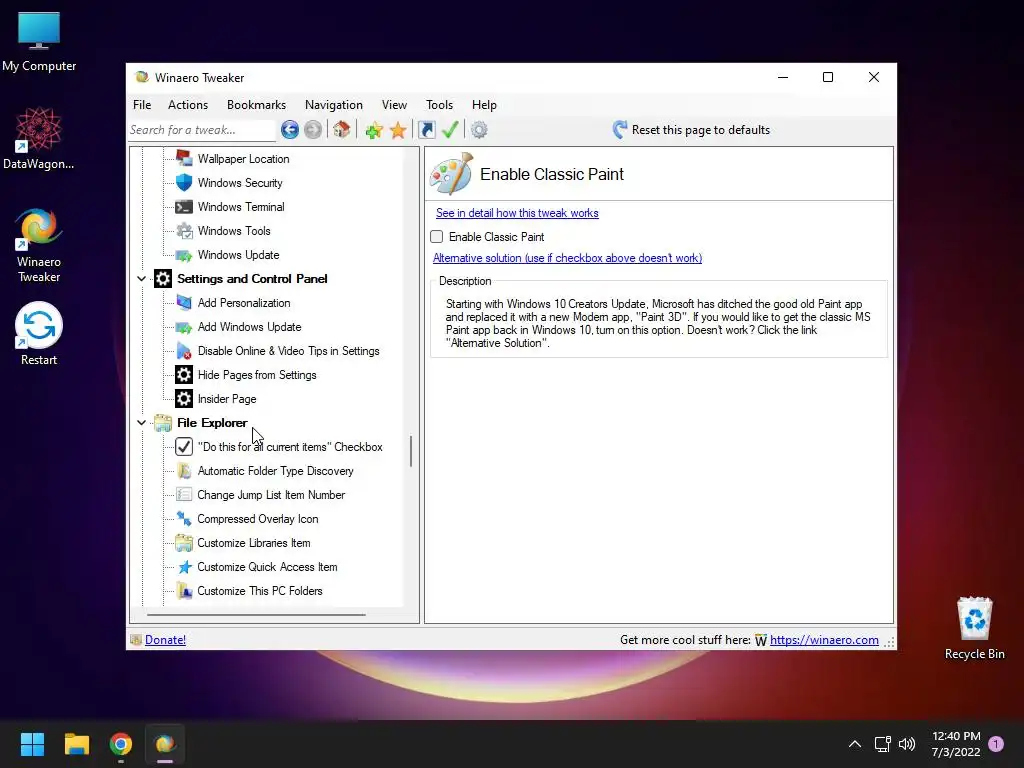Screen dimensions: 1024x768
Task: Open the https://winaero.com link
Action: click(824, 640)
